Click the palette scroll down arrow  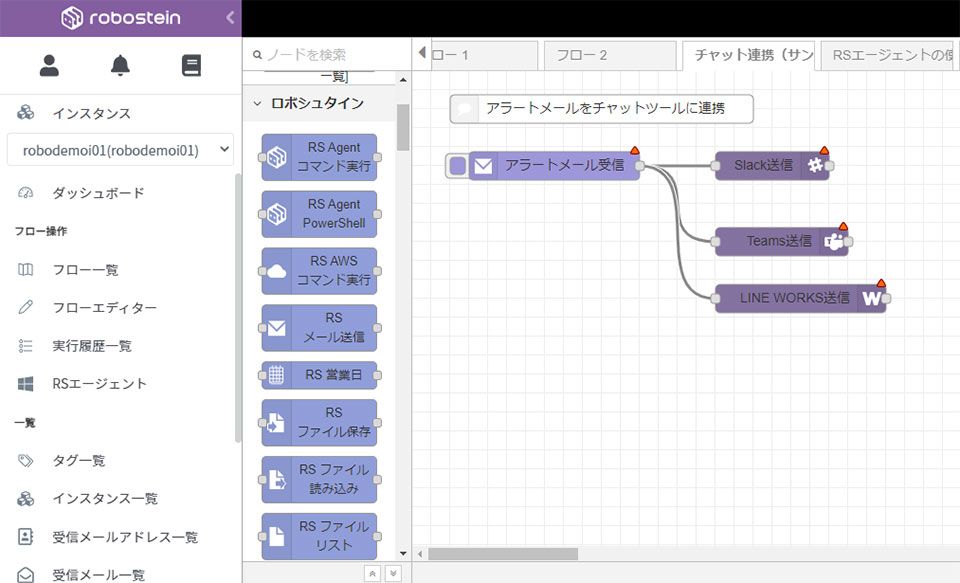coord(403,554)
